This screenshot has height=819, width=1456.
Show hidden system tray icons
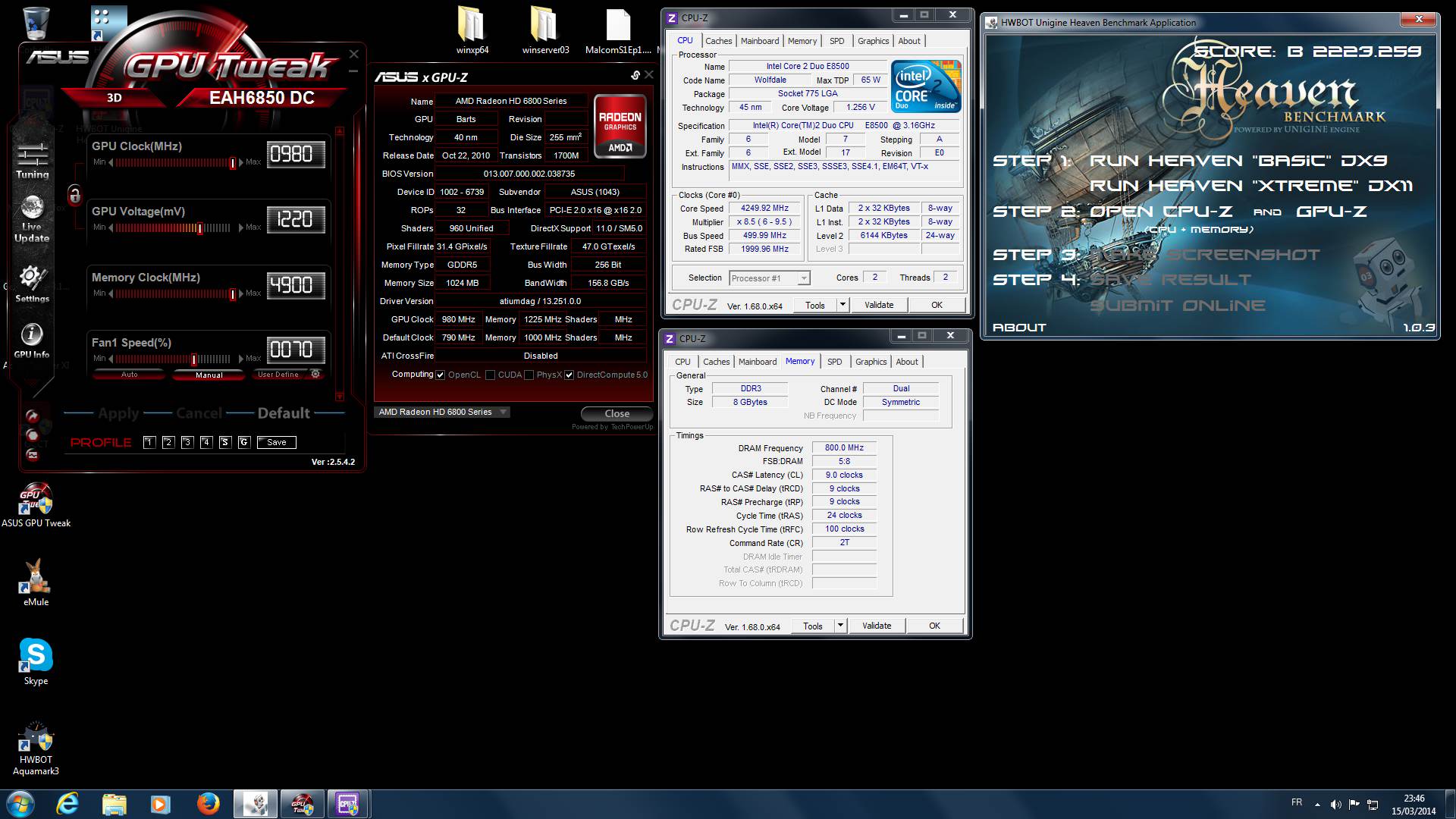(x=1317, y=805)
